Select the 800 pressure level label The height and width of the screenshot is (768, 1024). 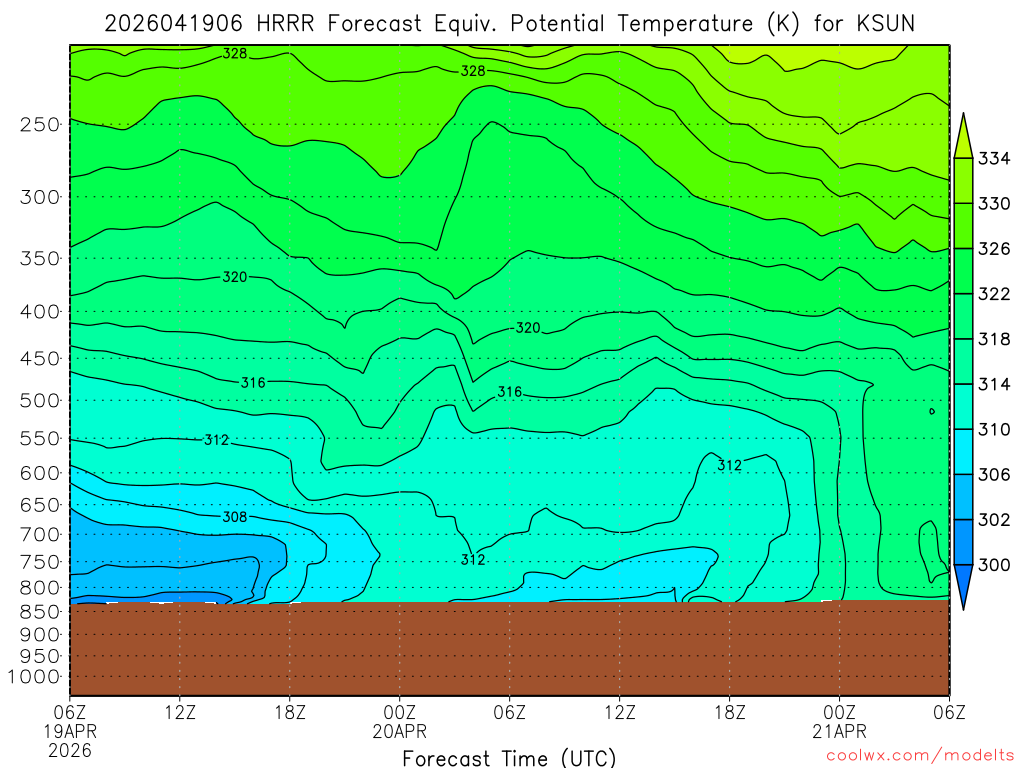[40, 588]
